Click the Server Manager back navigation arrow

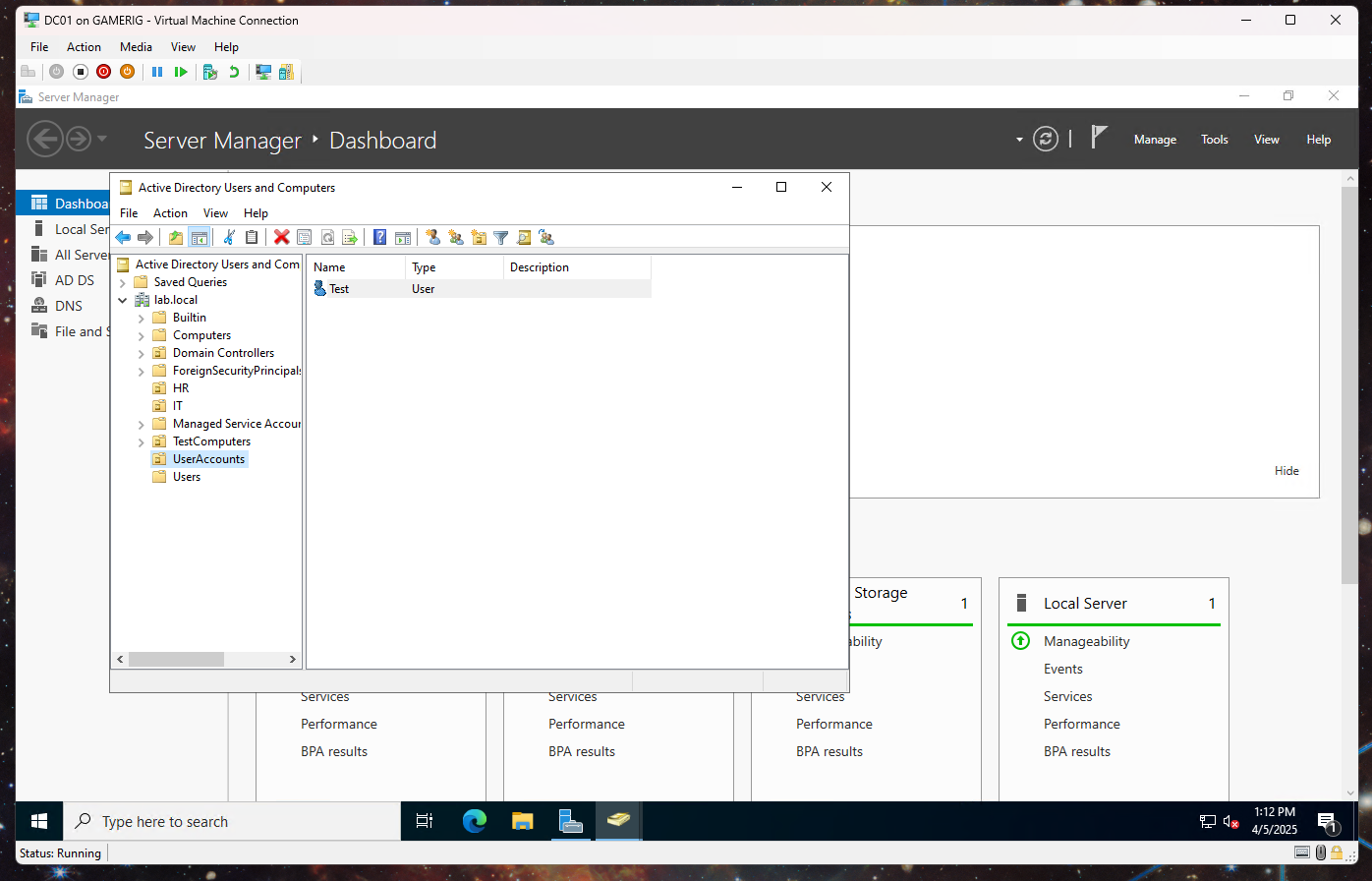click(44, 139)
